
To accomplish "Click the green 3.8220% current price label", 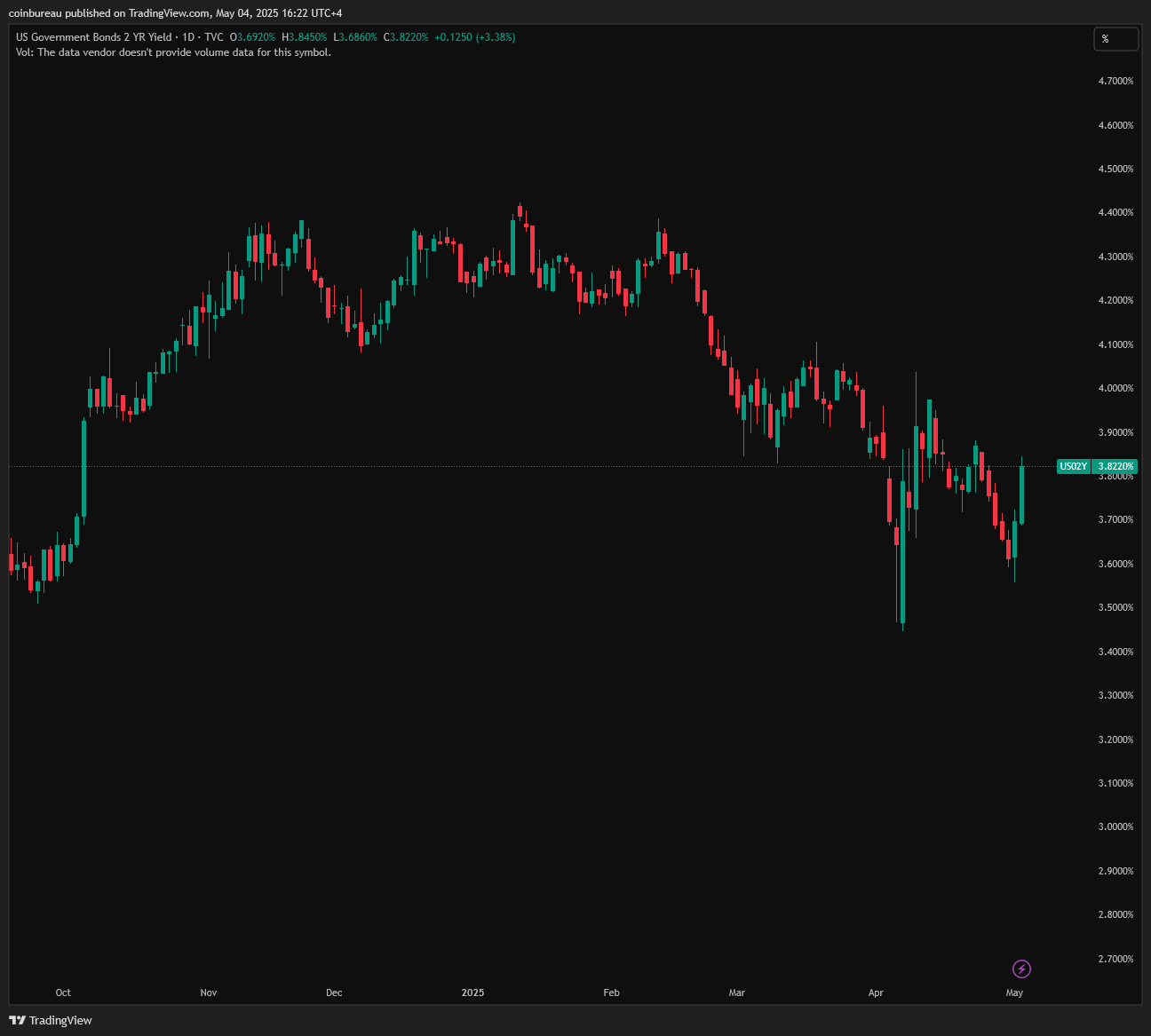I will click(1115, 466).
